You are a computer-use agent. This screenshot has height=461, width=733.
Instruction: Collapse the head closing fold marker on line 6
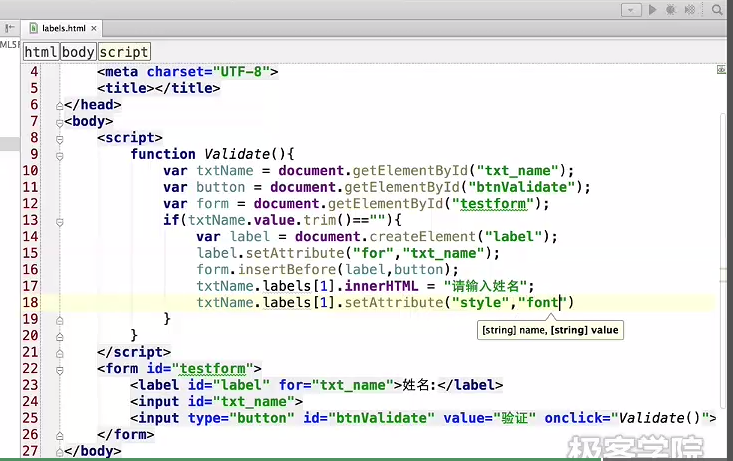click(59, 106)
